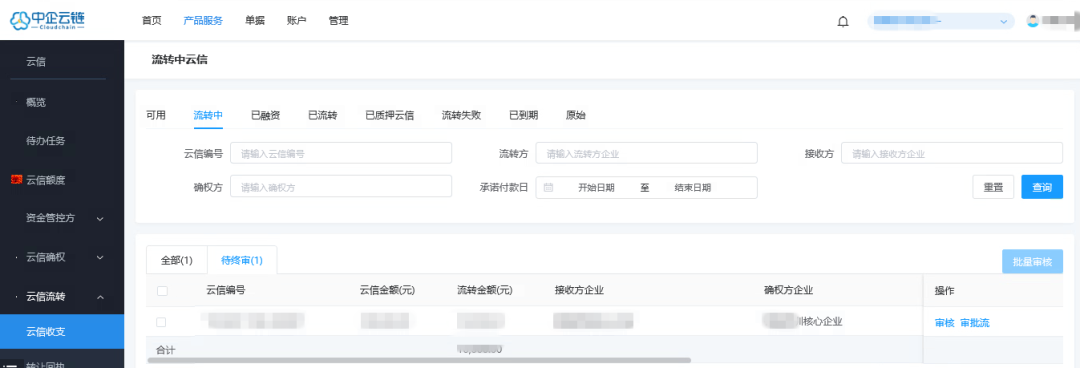Open the 单据 top menu

pos(254,21)
